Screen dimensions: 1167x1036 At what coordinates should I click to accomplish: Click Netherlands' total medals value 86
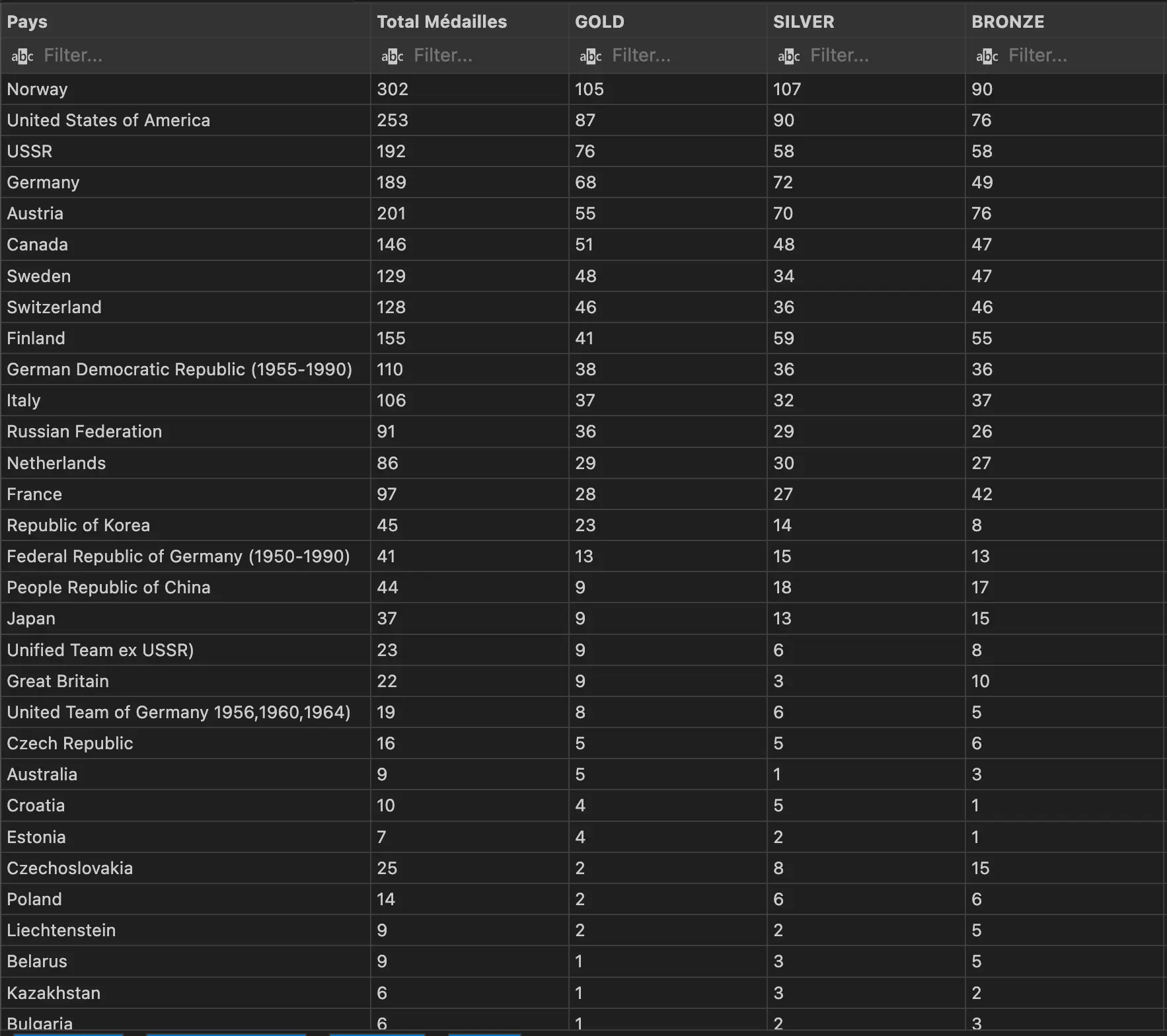[x=387, y=463]
